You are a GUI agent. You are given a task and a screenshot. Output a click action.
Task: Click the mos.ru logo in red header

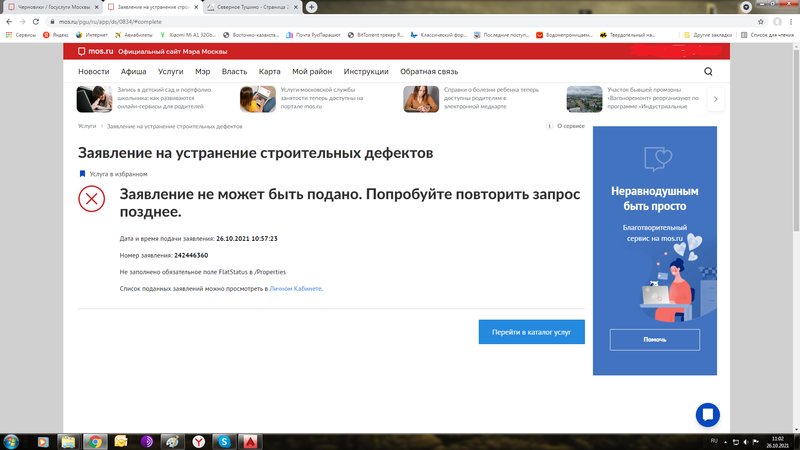point(95,52)
